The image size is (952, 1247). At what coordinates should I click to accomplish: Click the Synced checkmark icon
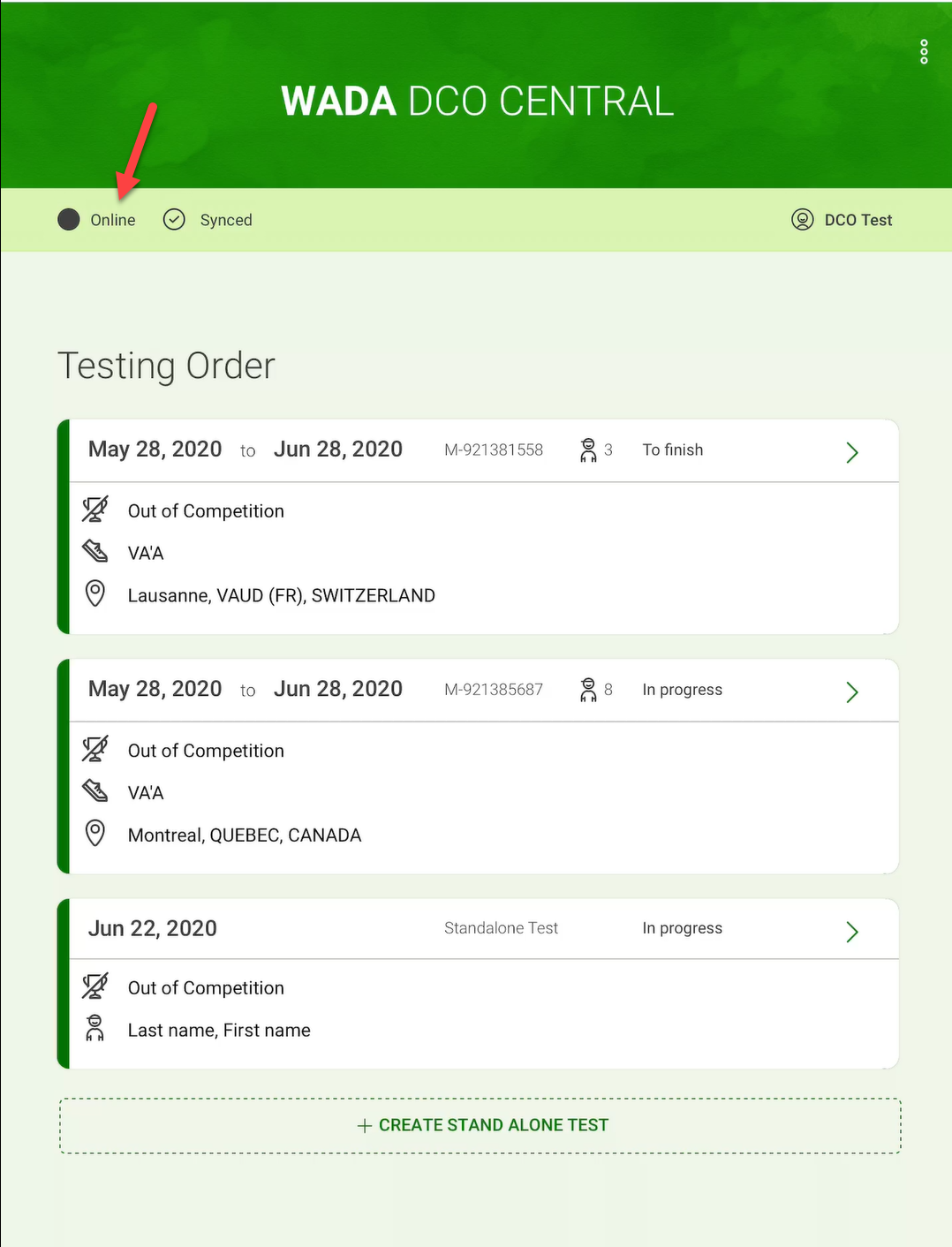[x=174, y=220]
